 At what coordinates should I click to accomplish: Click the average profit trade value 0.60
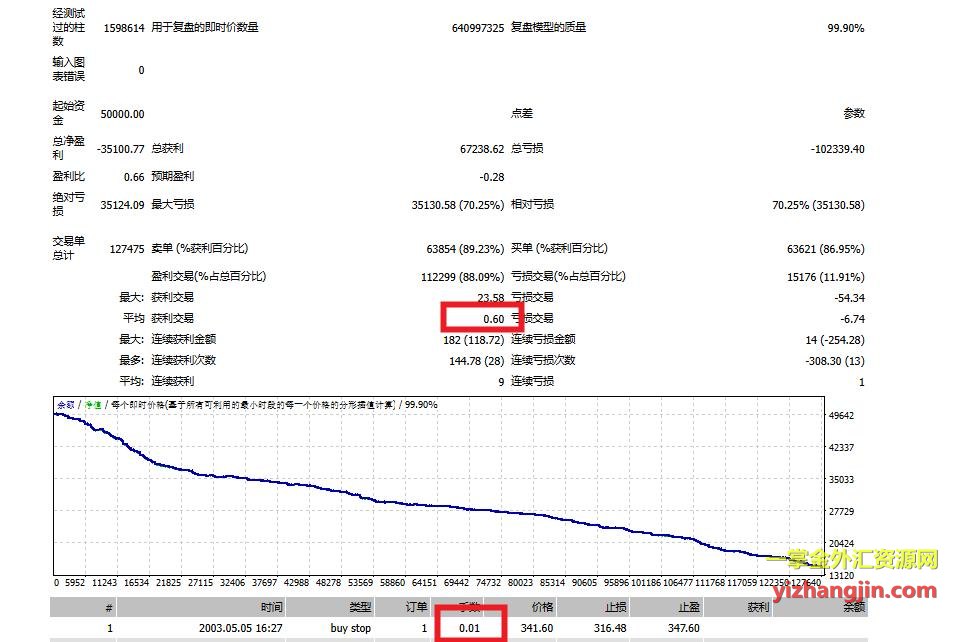coord(492,319)
